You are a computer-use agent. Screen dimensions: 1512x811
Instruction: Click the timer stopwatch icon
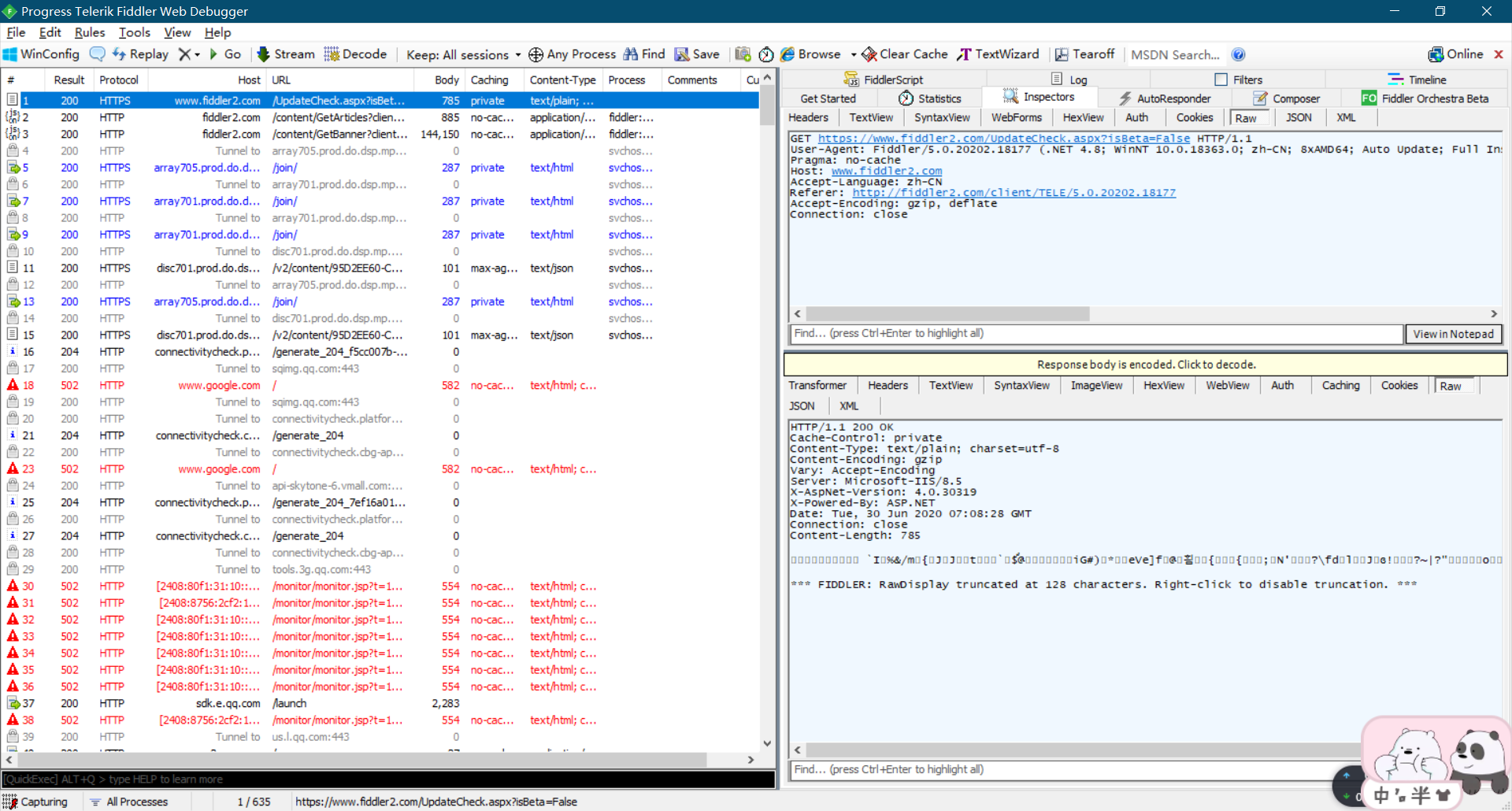(x=765, y=54)
